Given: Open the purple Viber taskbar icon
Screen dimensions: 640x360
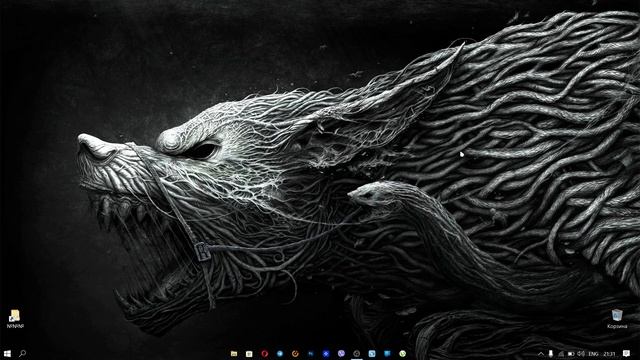Looking at the screenshot, I should tap(341, 353).
